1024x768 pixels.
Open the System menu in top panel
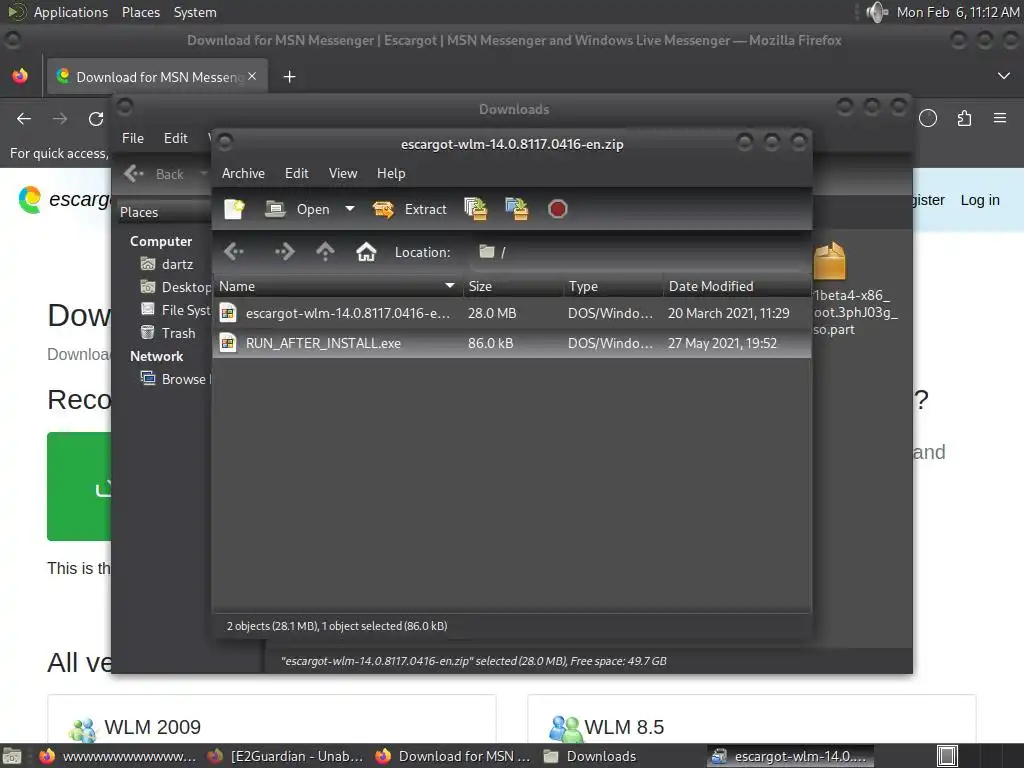coord(195,12)
